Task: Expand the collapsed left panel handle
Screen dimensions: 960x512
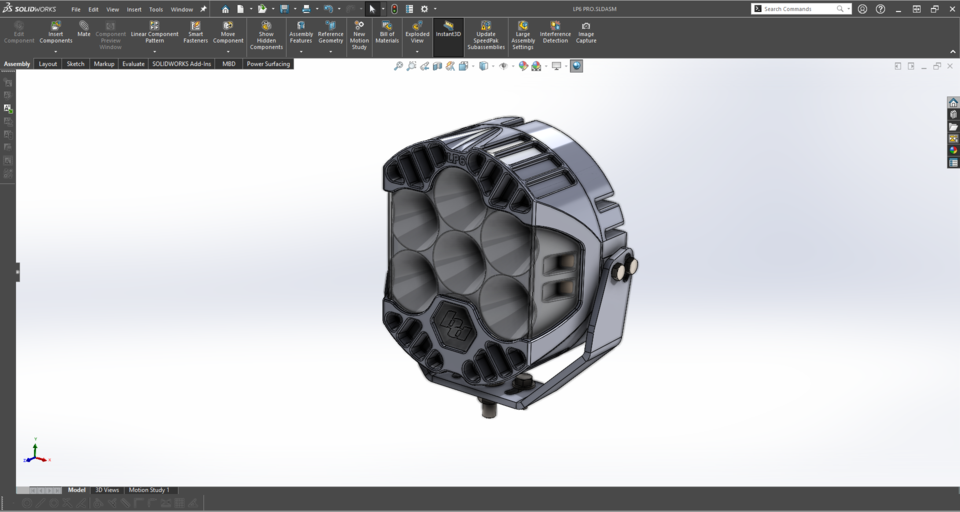Action: click(18, 272)
